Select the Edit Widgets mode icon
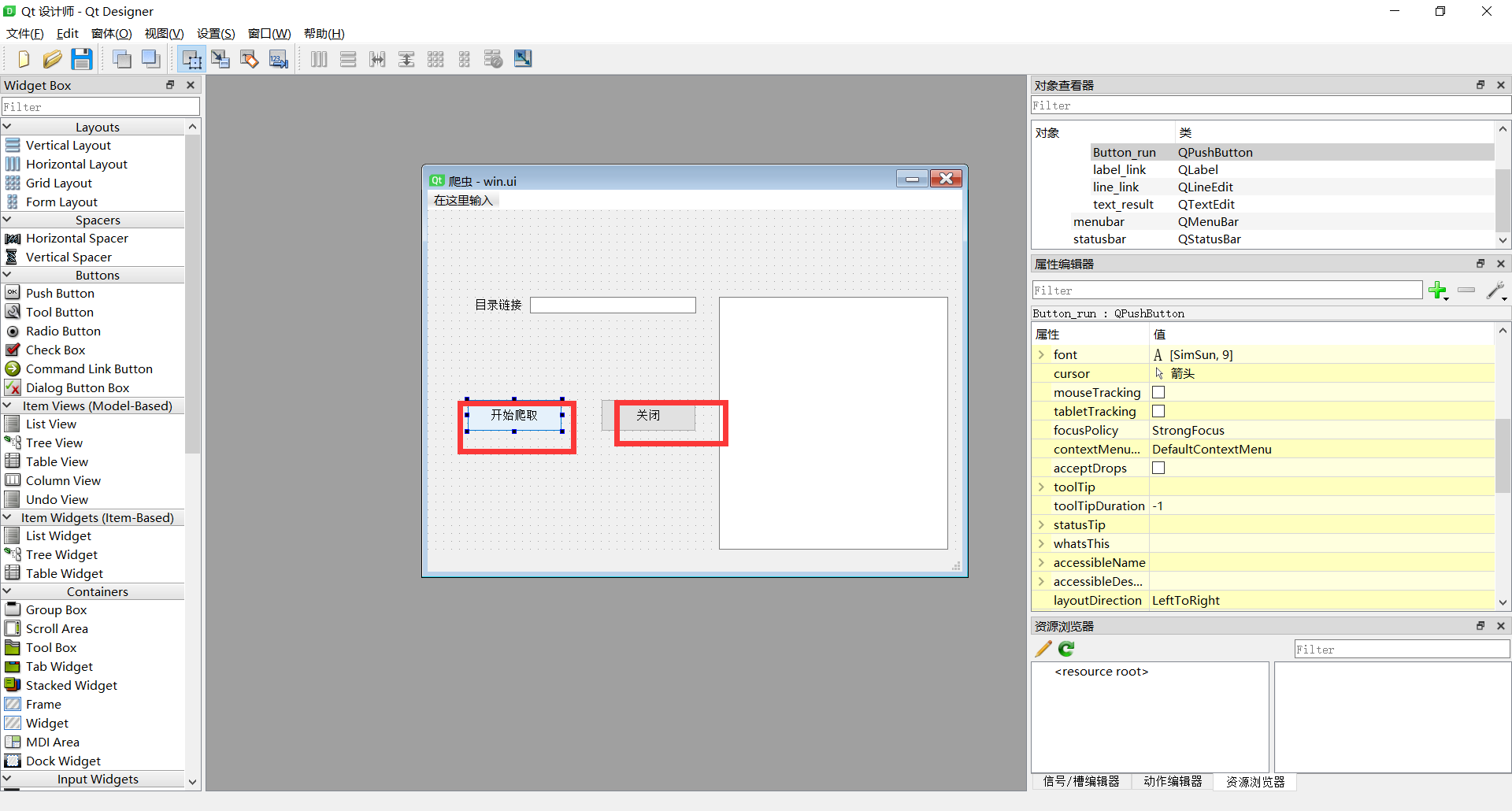 pos(191,59)
